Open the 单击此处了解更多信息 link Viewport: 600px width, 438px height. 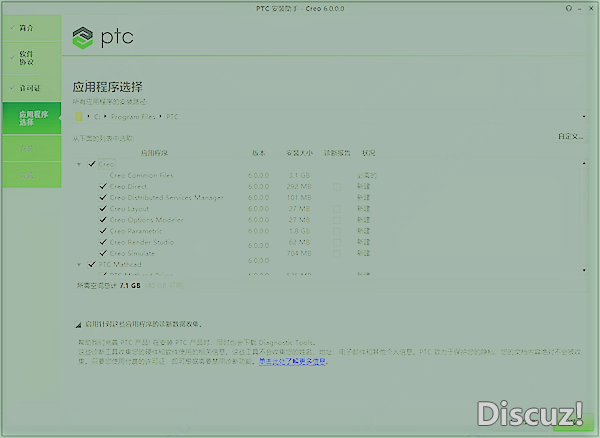[x=292, y=361]
